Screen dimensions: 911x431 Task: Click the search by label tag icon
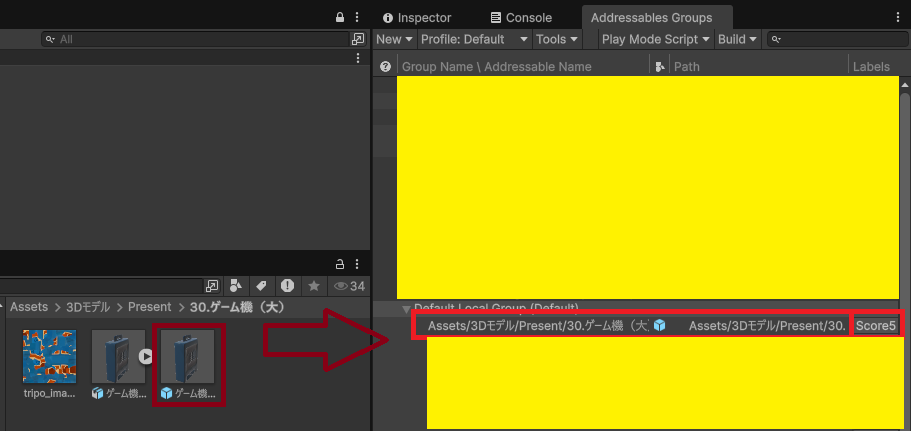pos(261,286)
